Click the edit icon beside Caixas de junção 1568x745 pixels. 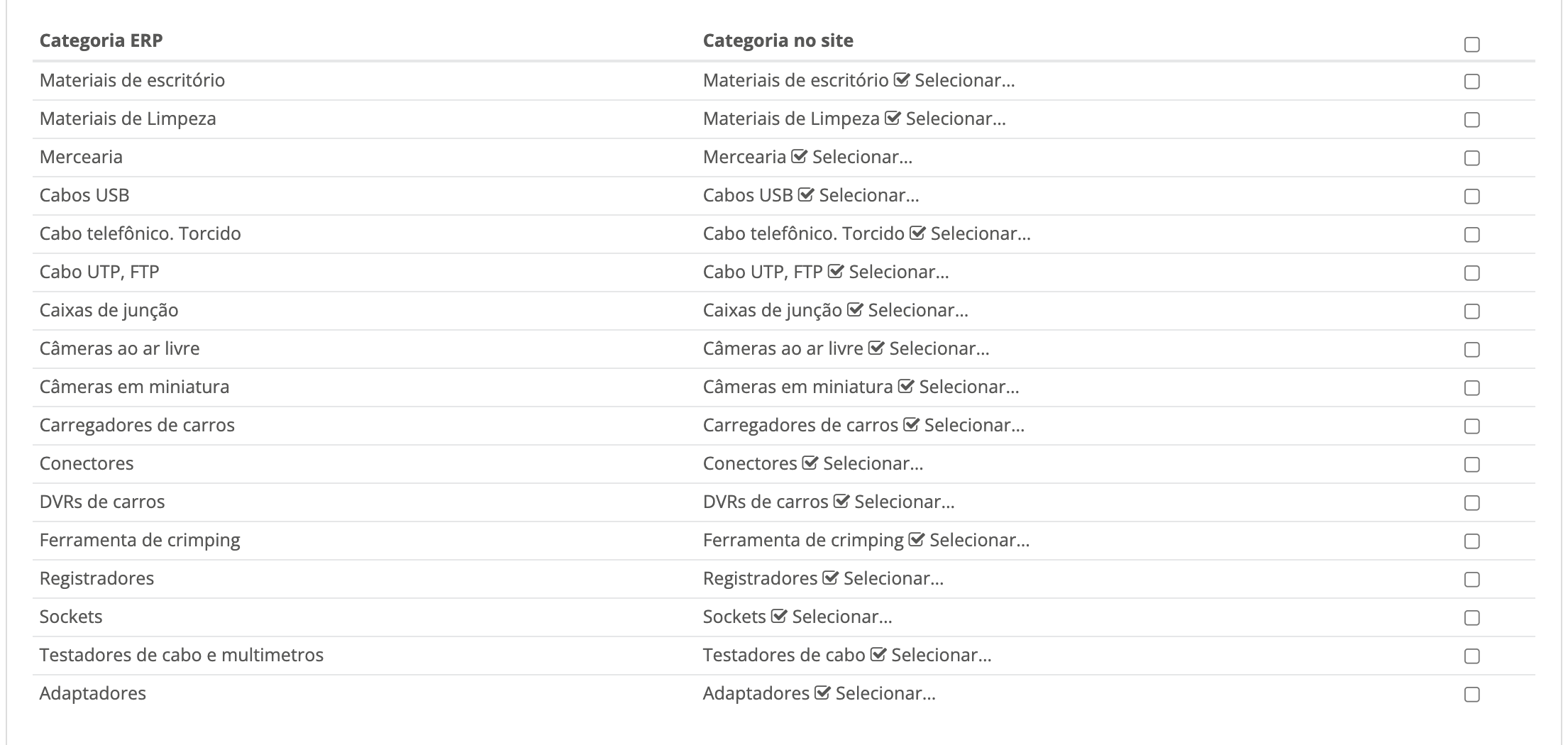(x=855, y=310)
